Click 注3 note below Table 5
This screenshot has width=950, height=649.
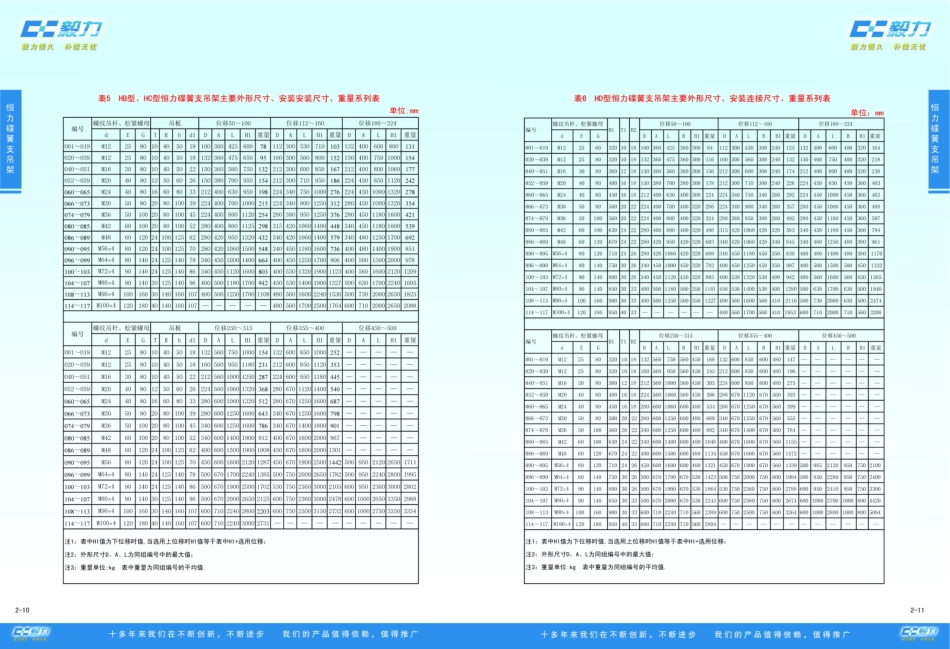click(x=135, y=568)
